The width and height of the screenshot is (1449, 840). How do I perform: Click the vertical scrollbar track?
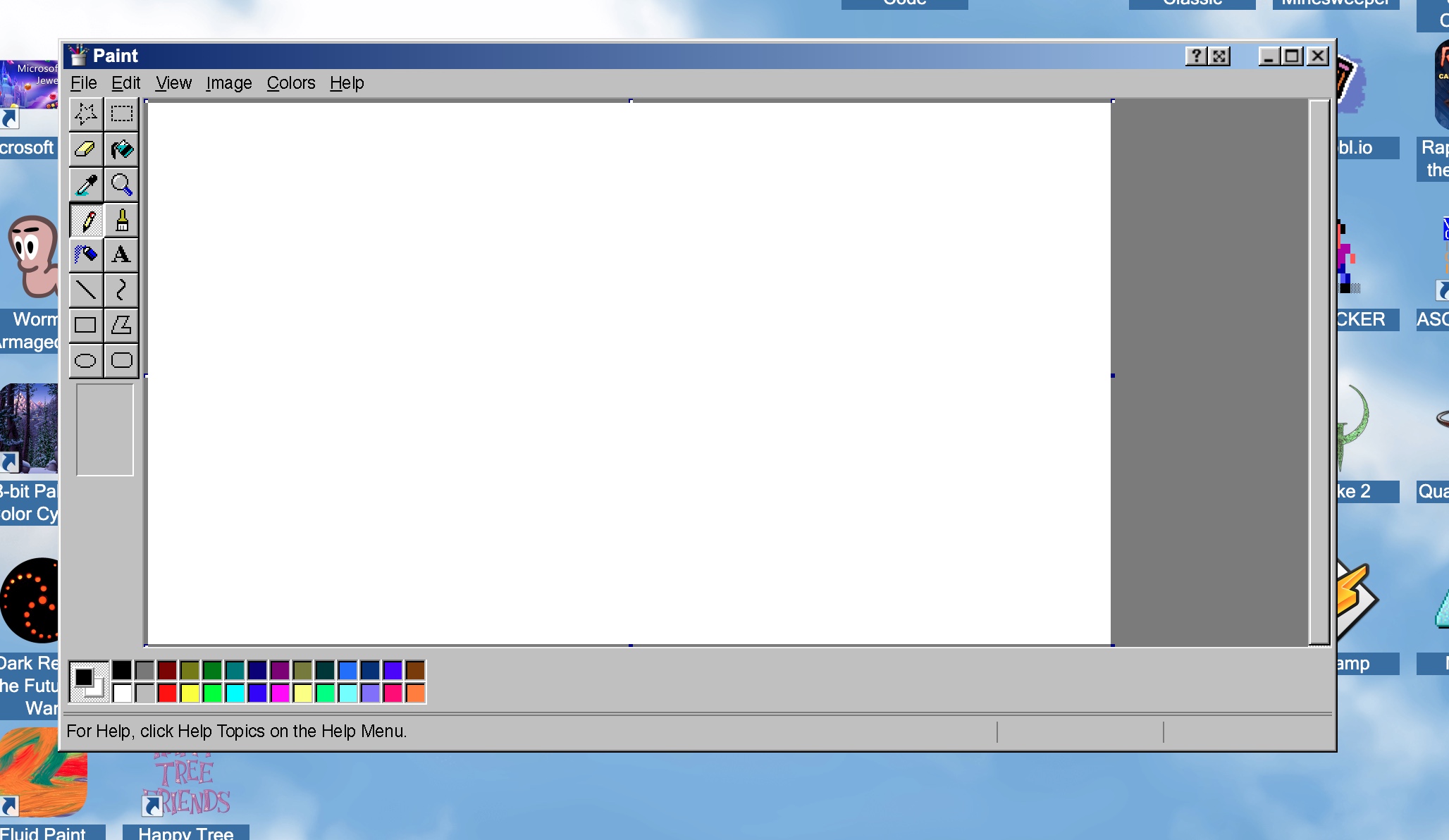(x=1319, y=372)
